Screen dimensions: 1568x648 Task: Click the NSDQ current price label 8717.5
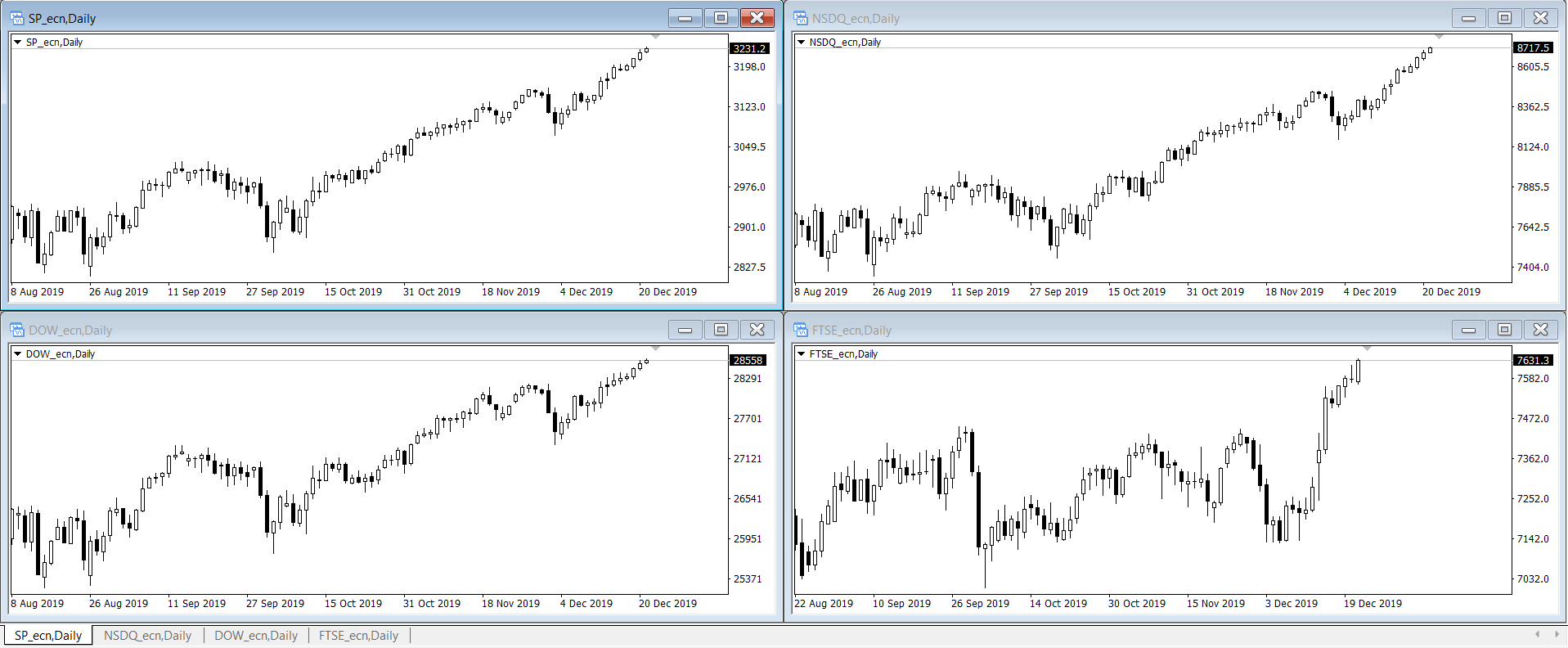point(1533,47)
